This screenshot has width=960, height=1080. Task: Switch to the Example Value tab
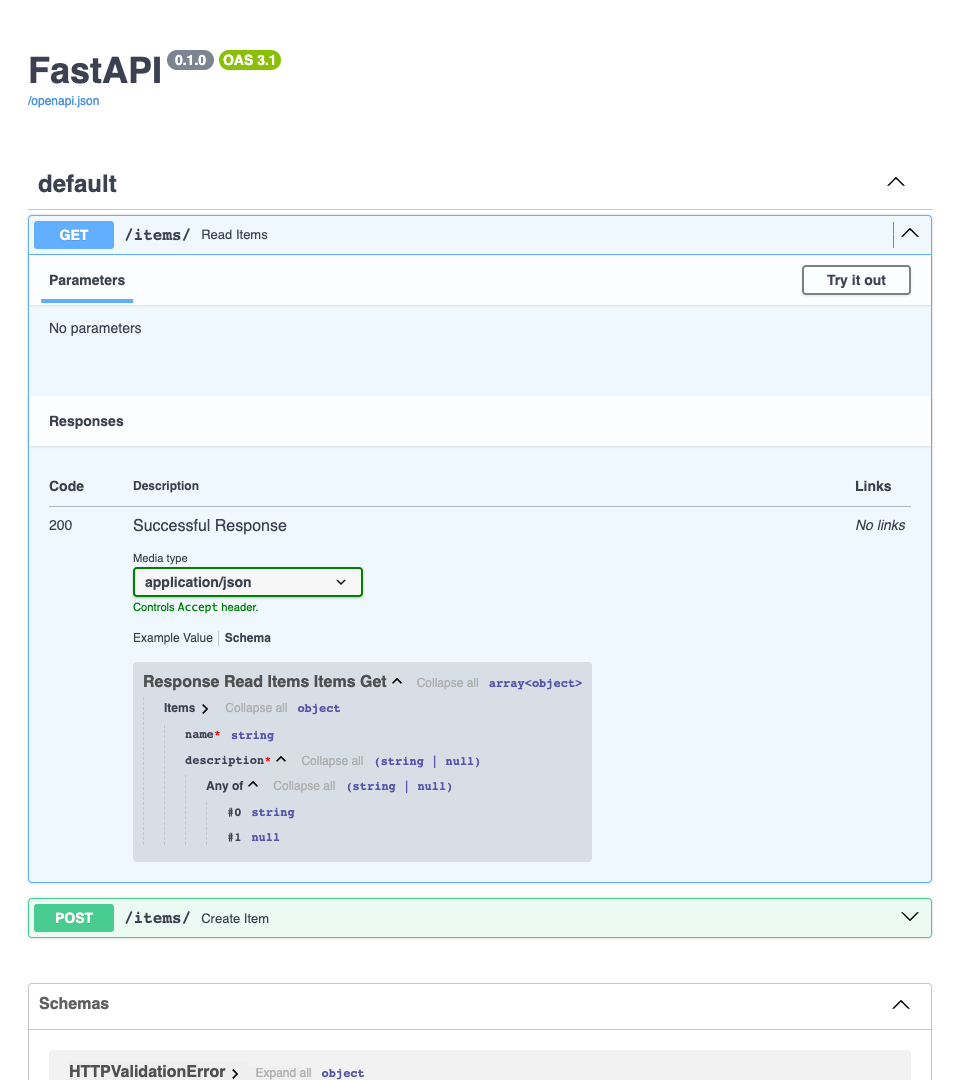172,638
